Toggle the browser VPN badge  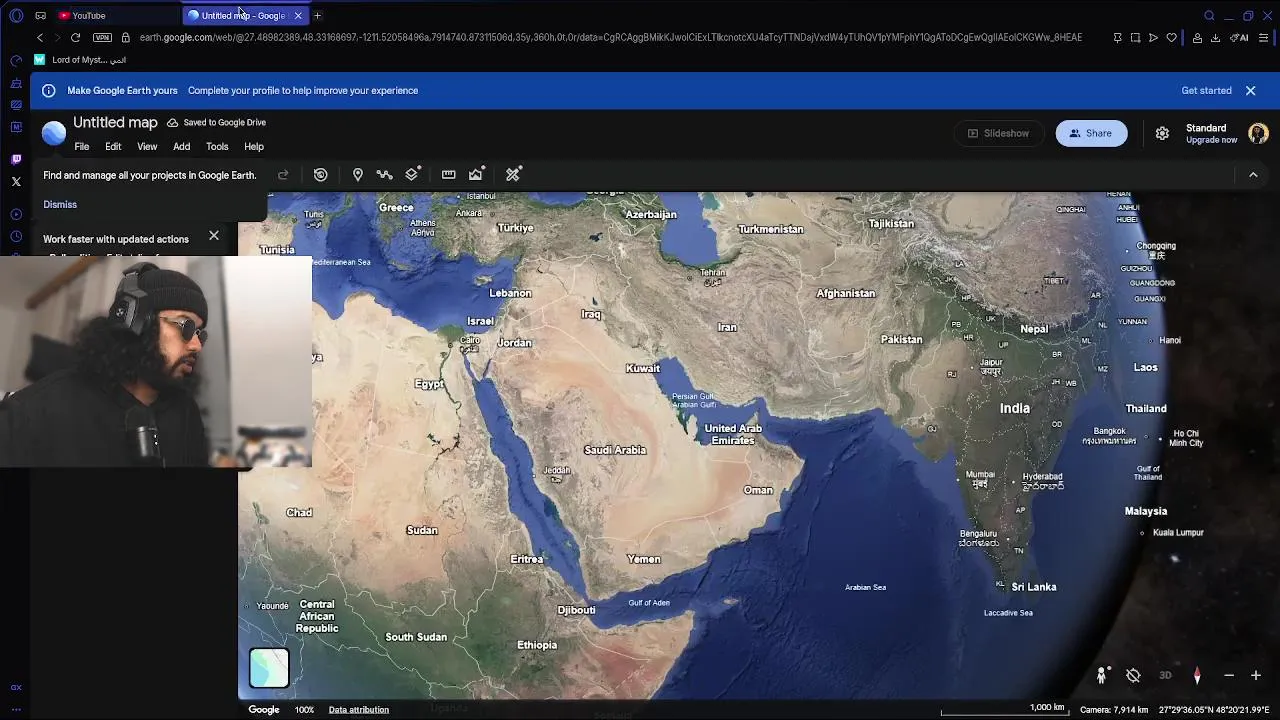pyautogui.click(x=102, y=37)
